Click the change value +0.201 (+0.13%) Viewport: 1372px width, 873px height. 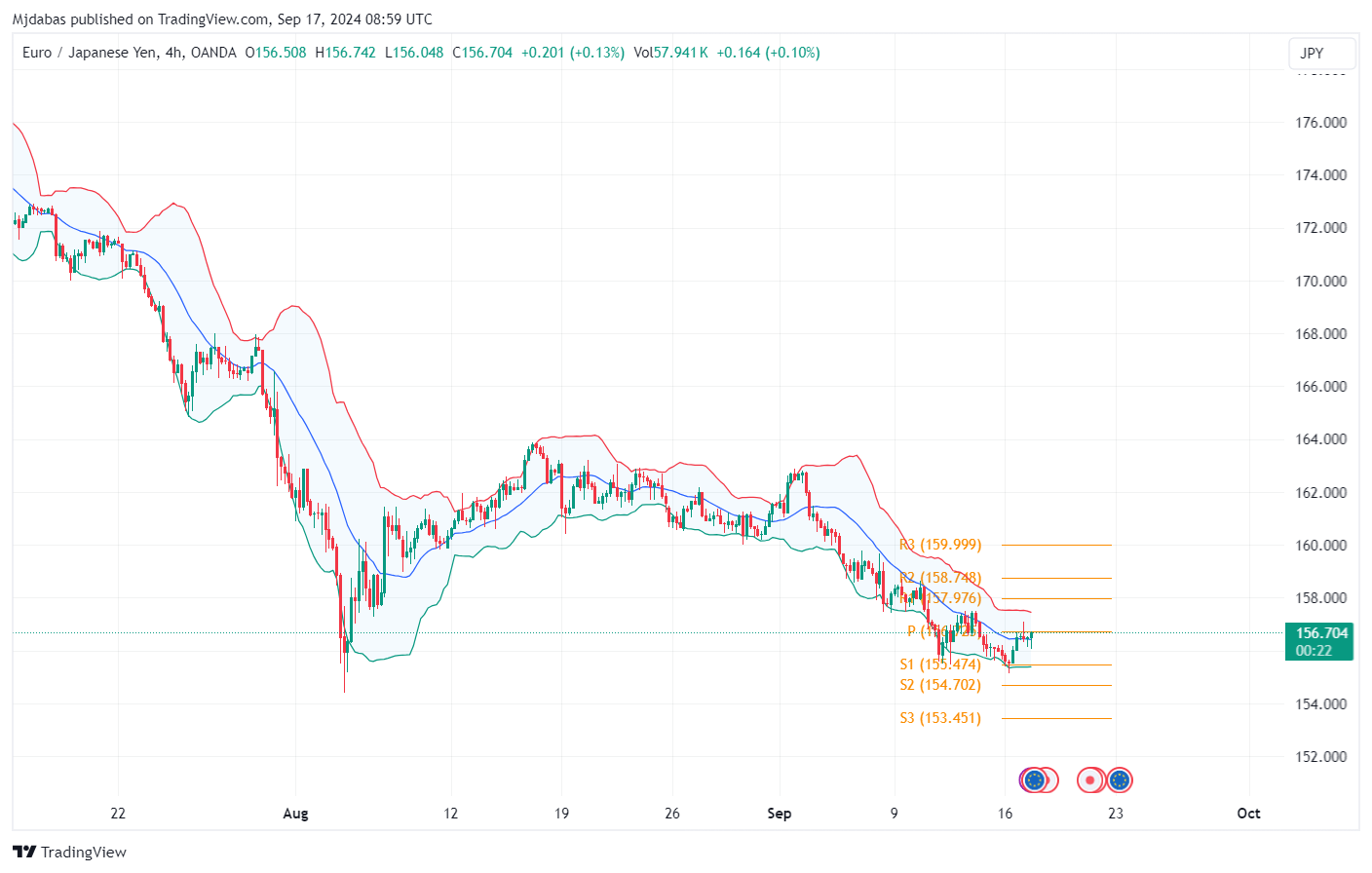click(573, 53)
